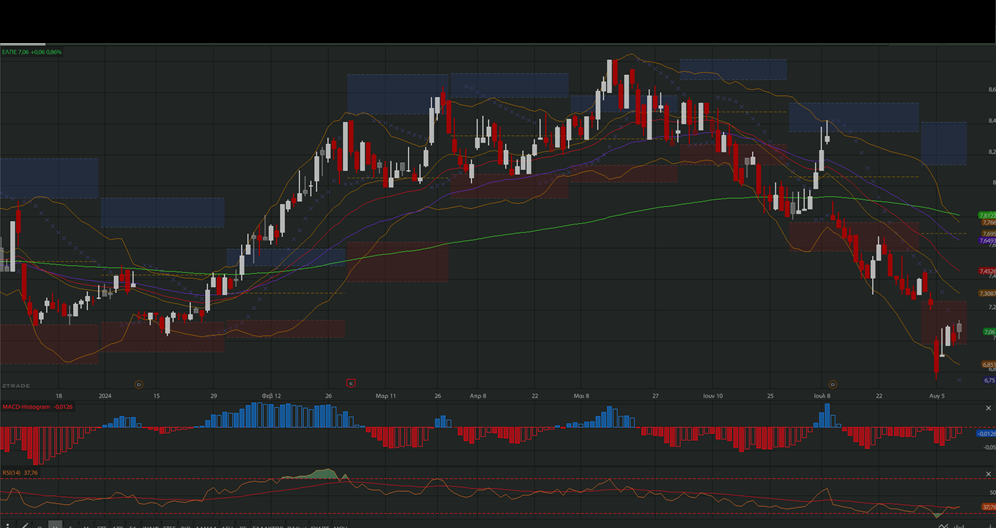Click the purple 7,6493 price tag
Screen dimensions: 996x528
tap(987, 241)
